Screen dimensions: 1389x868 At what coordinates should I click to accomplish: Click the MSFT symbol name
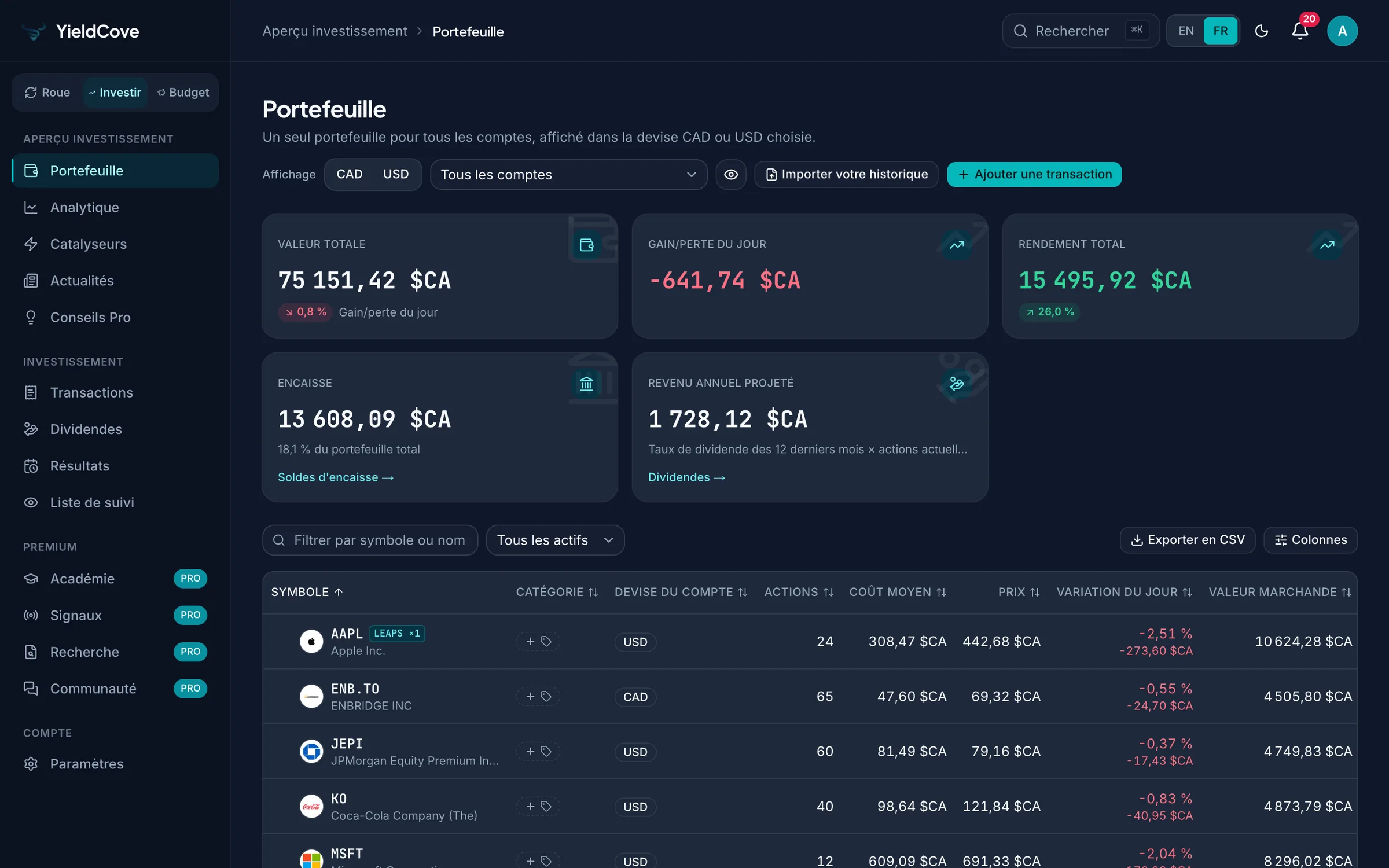point(347,854)
